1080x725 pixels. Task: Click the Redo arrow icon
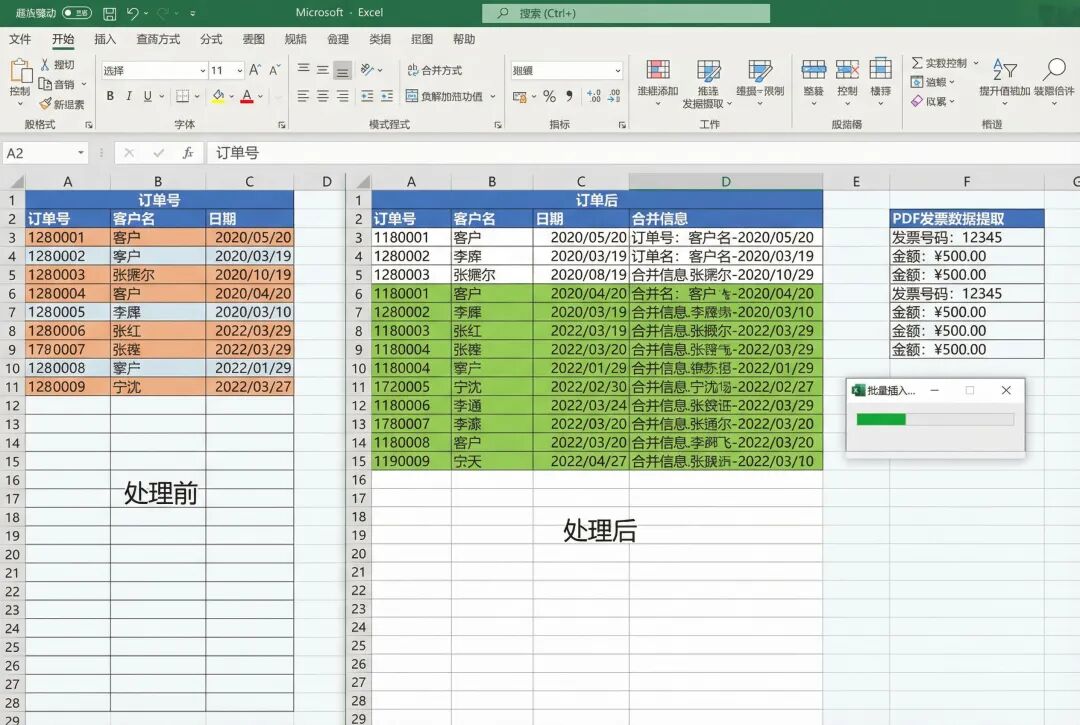pyautogui.click(x=163, y=13)
